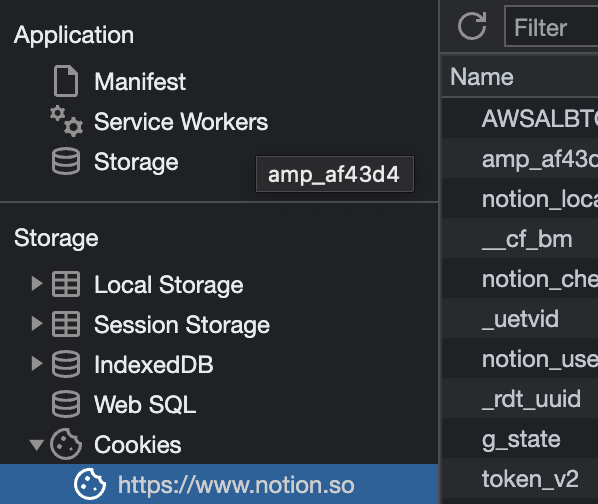Click the Session Storage table icon
598x504 pixels.
66,324
